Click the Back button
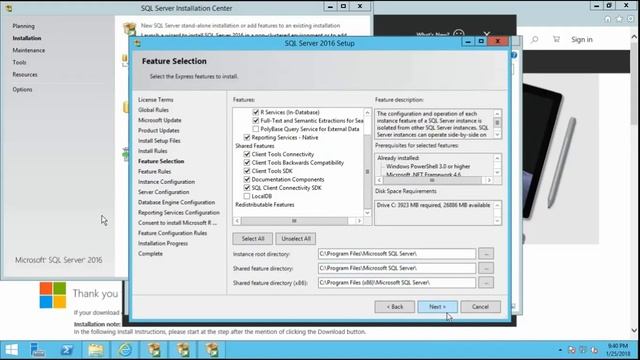Screen dimensions: 640x360 pos(395,307)
